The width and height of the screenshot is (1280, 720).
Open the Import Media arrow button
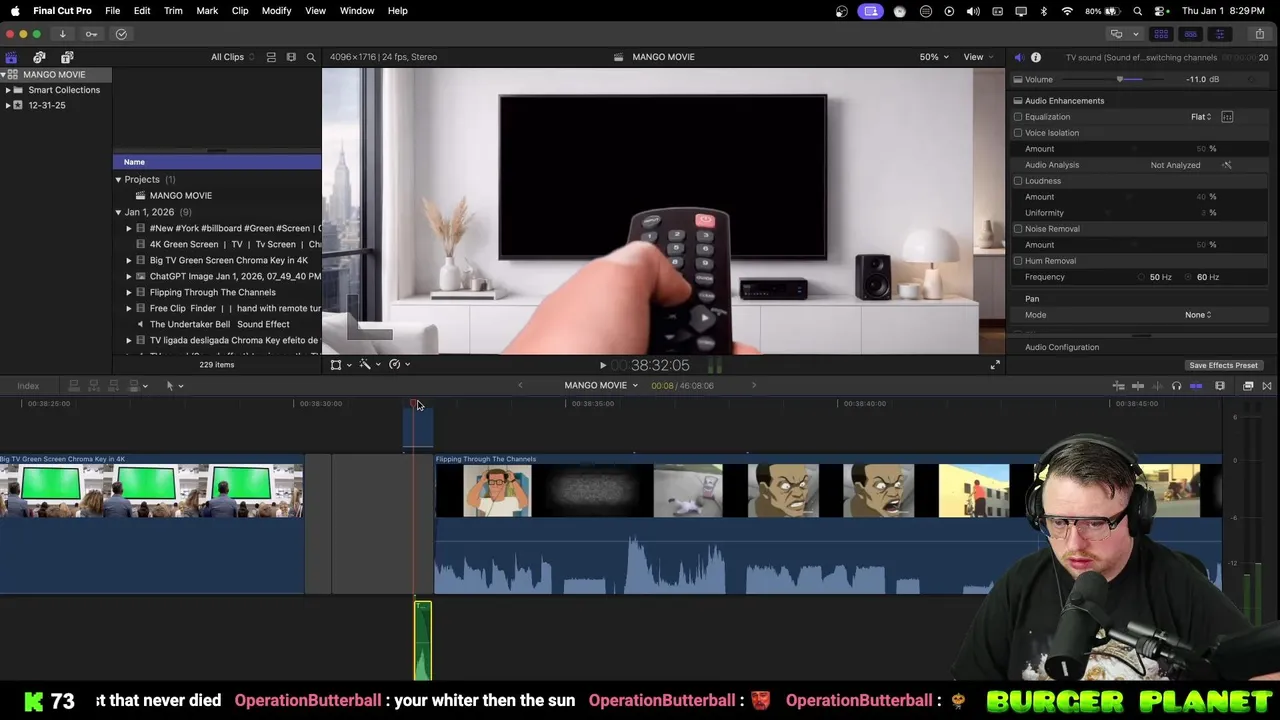coord(62,34)
